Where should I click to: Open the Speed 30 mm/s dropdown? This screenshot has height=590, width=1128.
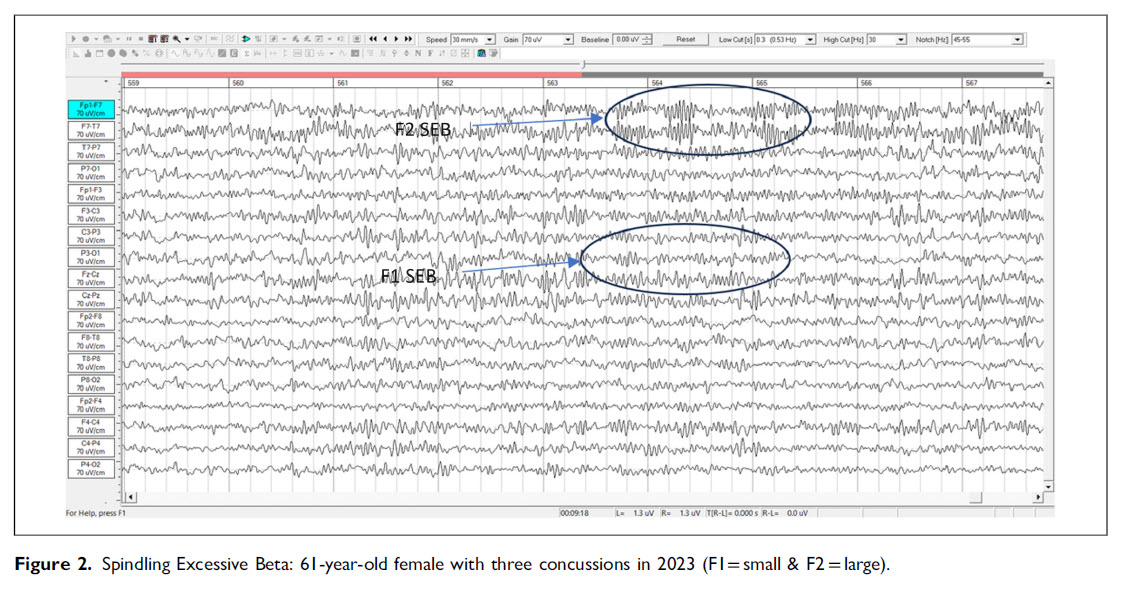pos(490,39)
